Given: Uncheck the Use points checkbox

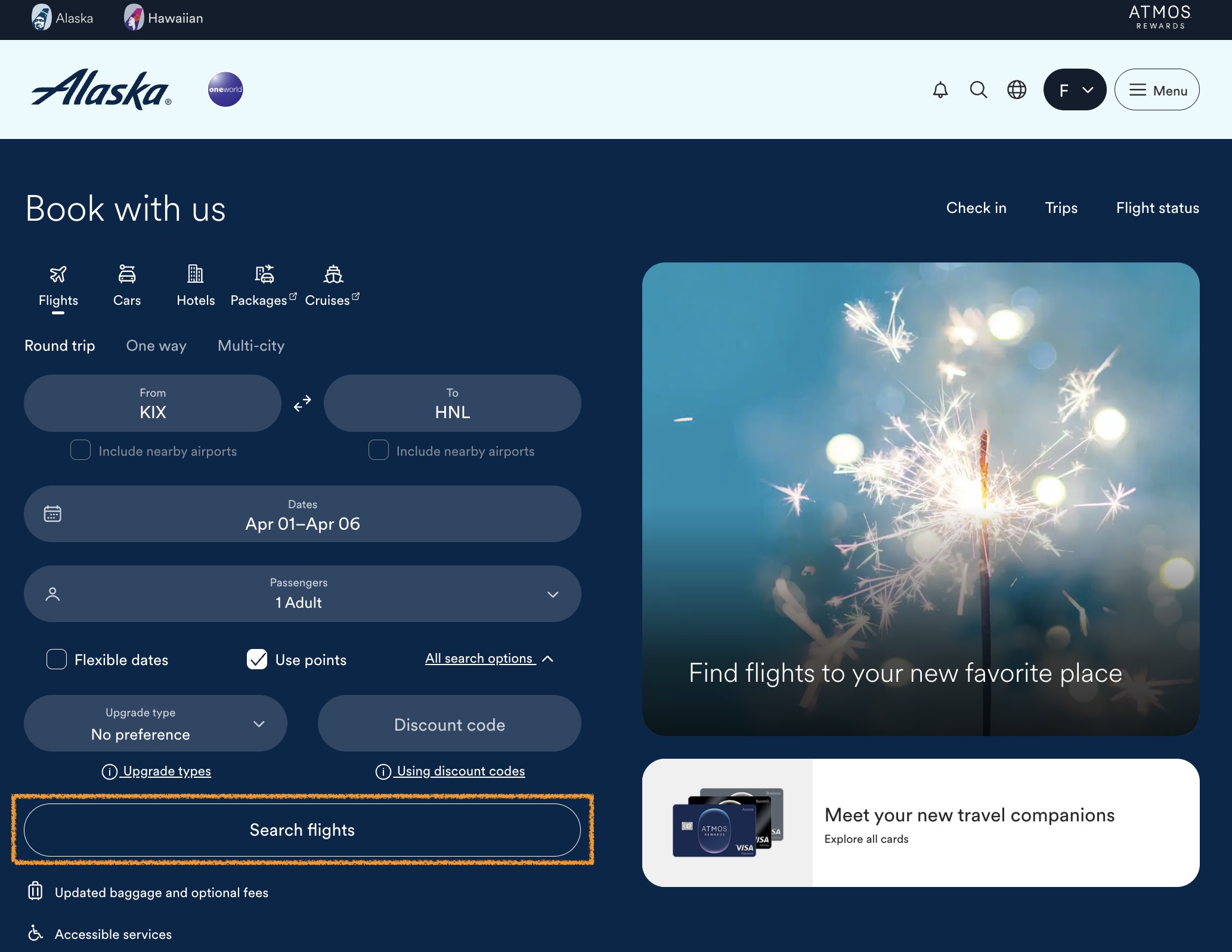Looking at the screenshot, I should (x=257, y=659).
